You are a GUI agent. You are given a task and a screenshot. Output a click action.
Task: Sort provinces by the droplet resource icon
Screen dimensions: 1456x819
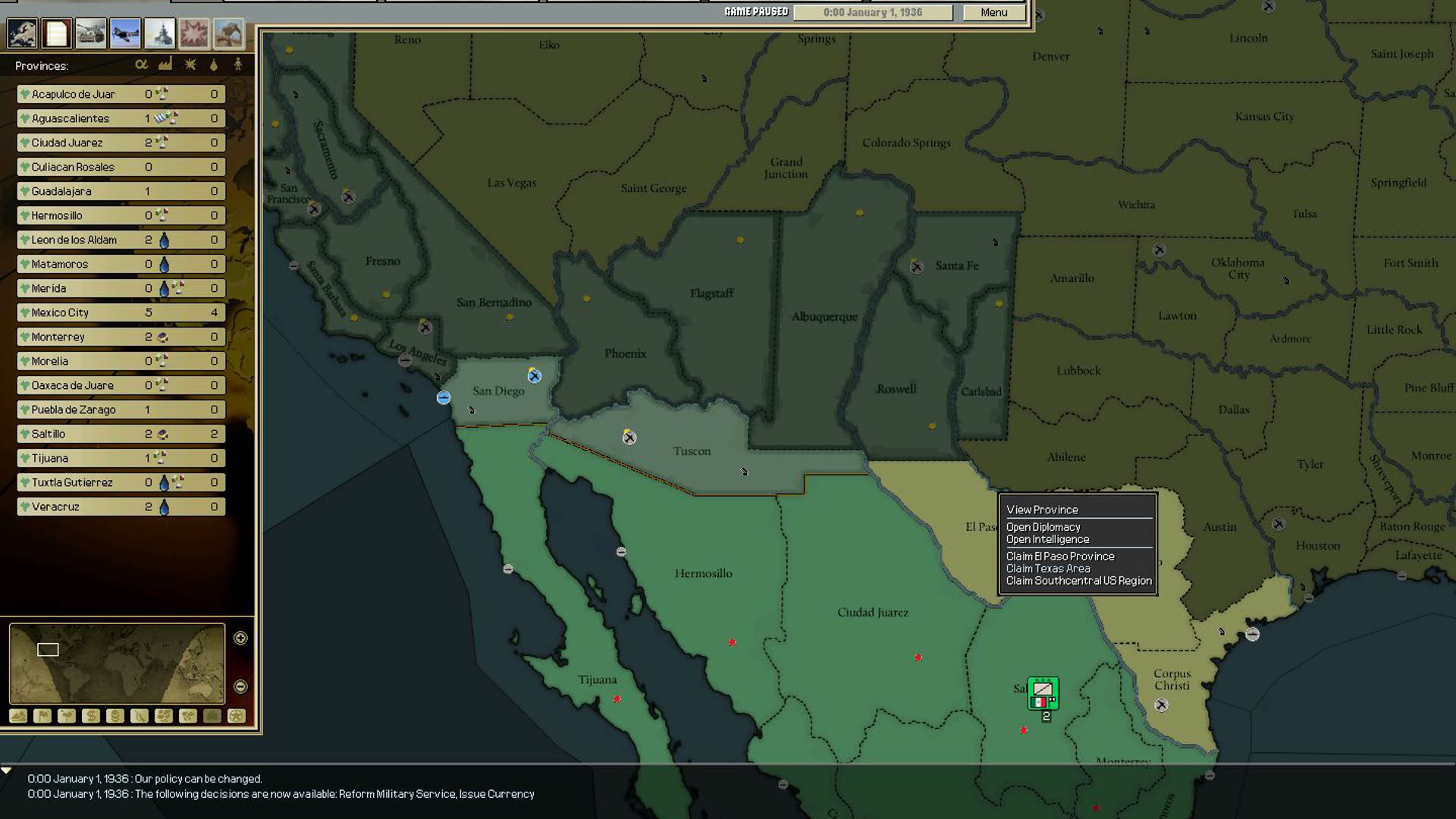point(214,65)
